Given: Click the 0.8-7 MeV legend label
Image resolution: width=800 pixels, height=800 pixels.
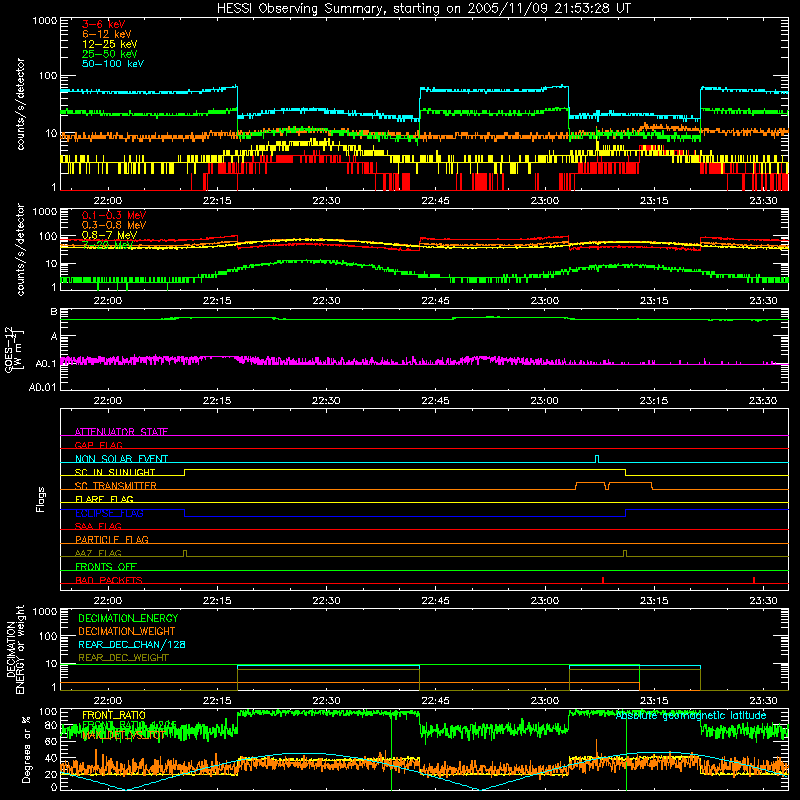Looking at the screenshot, I should pyautogui.click(x=109, y=235).
